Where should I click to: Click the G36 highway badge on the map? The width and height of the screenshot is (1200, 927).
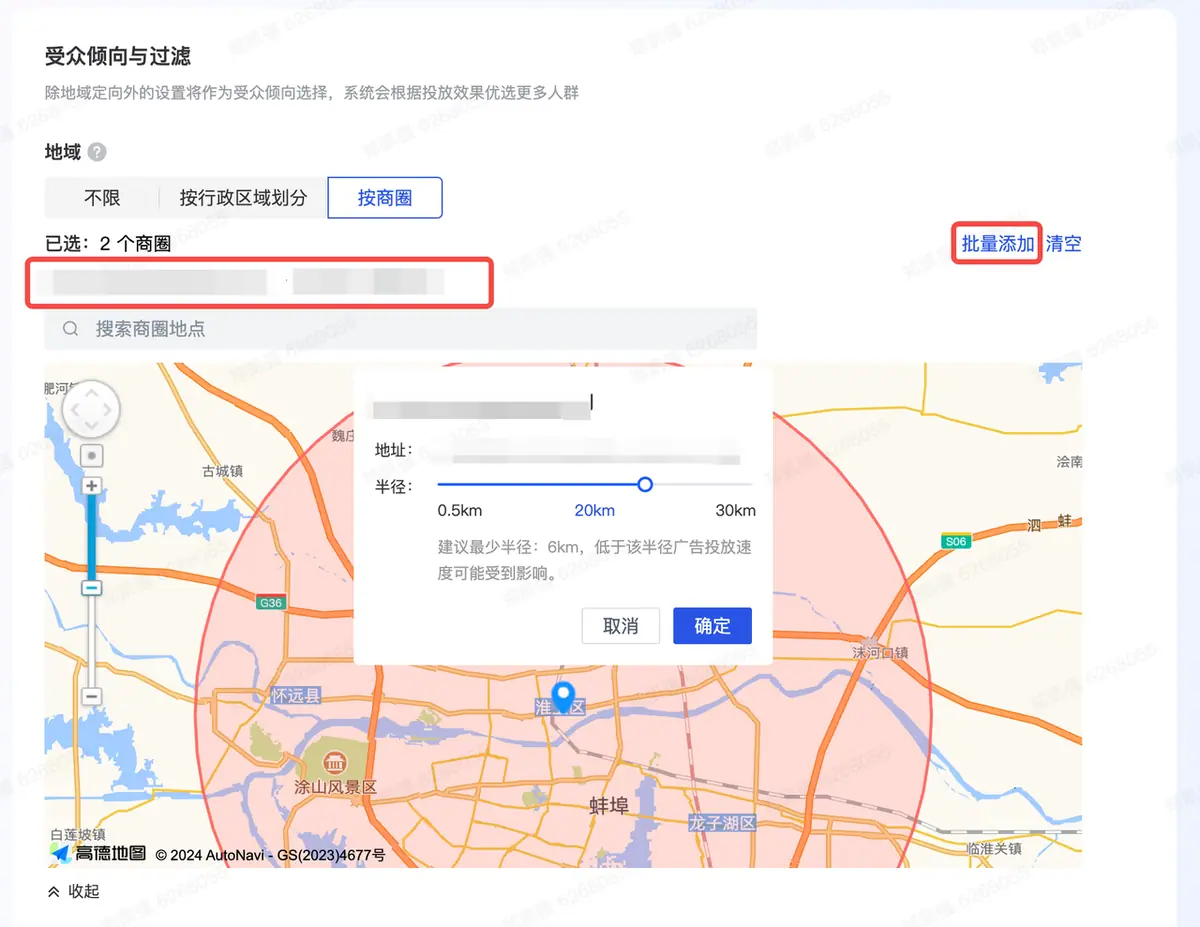pos(270,603)
